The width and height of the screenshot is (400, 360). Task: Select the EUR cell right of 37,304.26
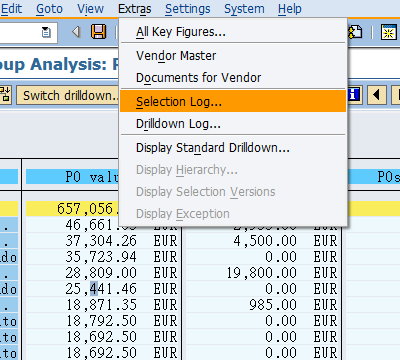165,241
